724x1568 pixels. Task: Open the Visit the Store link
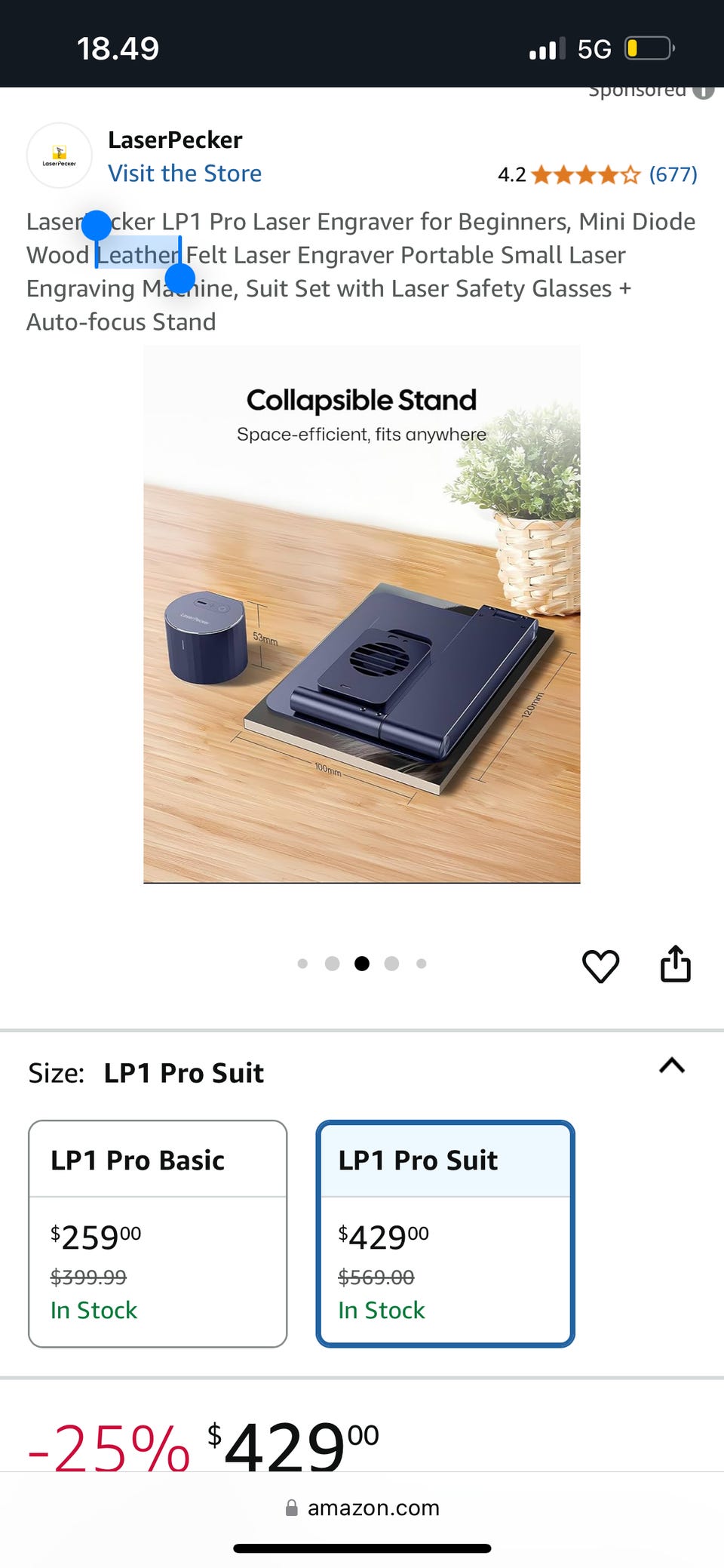[185, 174]
